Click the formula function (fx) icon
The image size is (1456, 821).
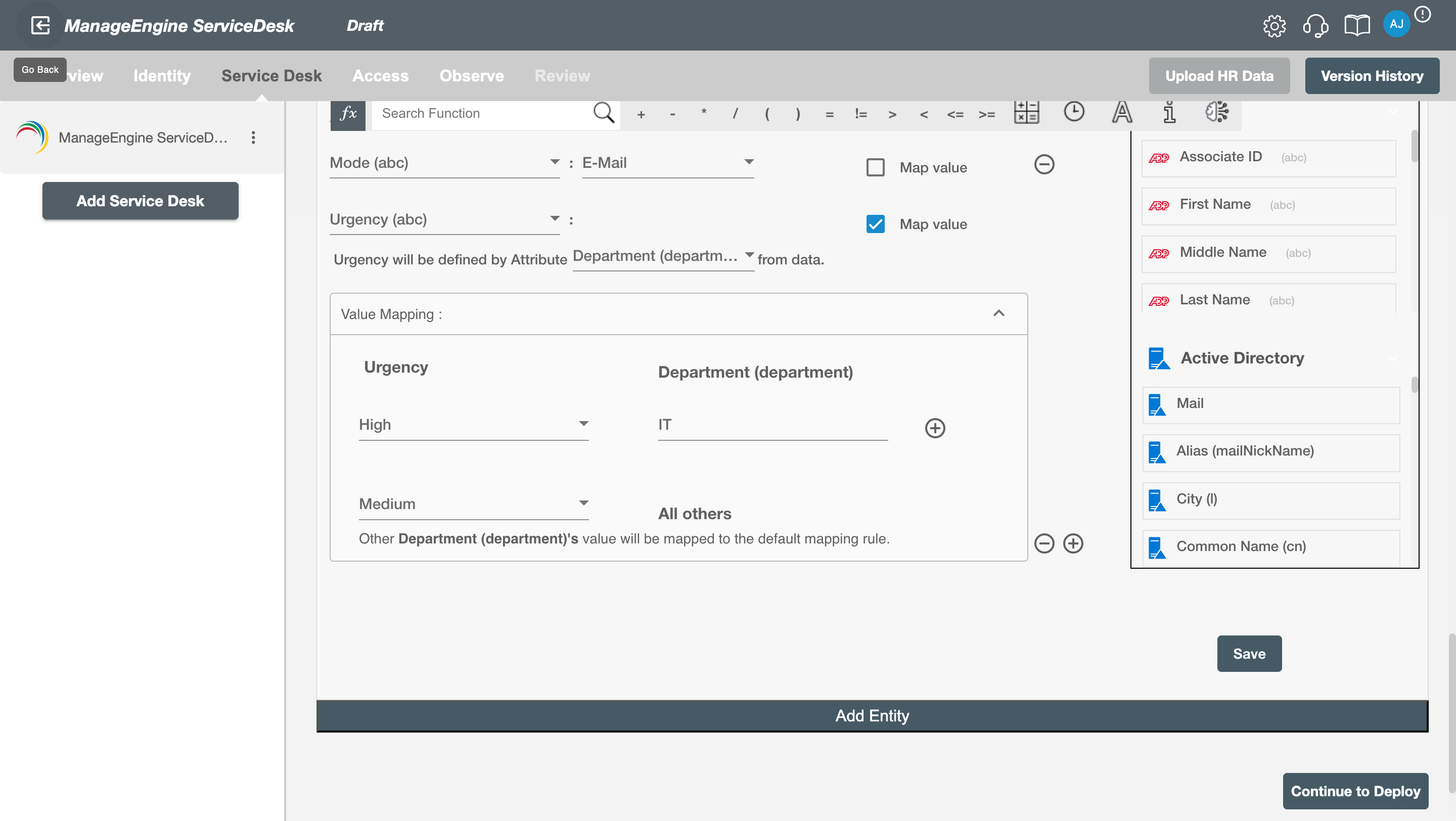348,113
